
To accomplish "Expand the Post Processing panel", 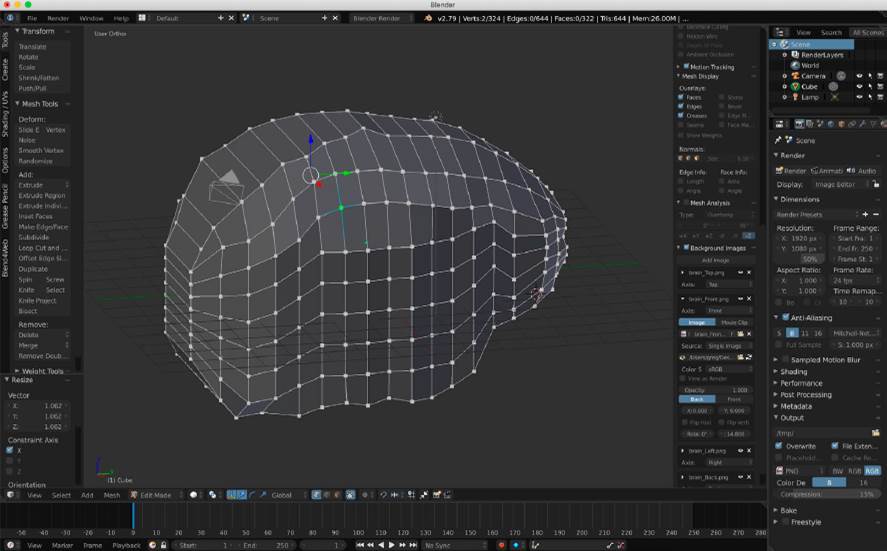I will (805, 394).
